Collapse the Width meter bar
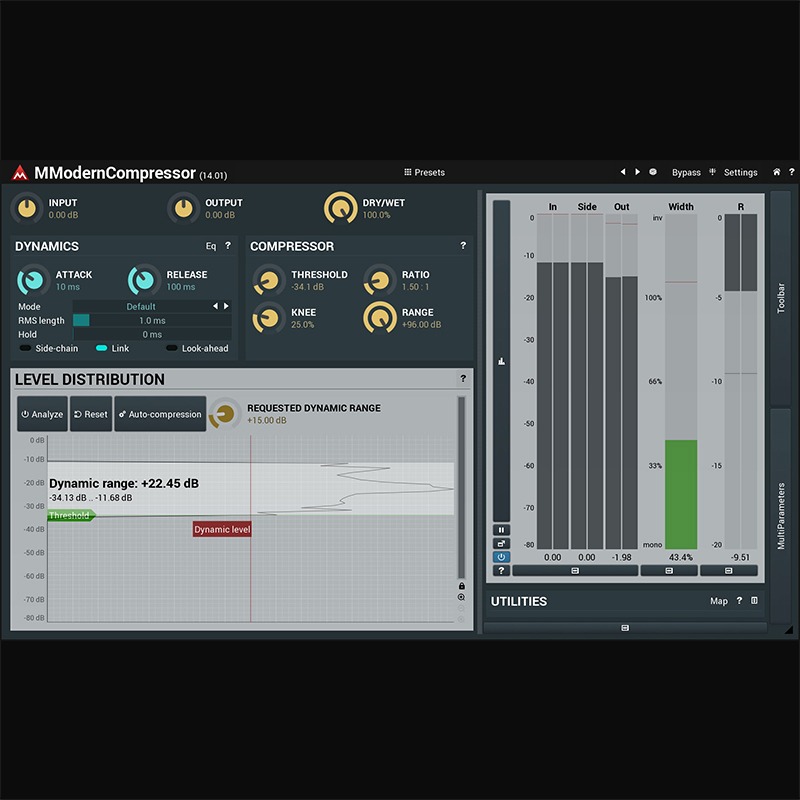Image resolution: width=800 pixels, height=800 pixels. point(669,571)
